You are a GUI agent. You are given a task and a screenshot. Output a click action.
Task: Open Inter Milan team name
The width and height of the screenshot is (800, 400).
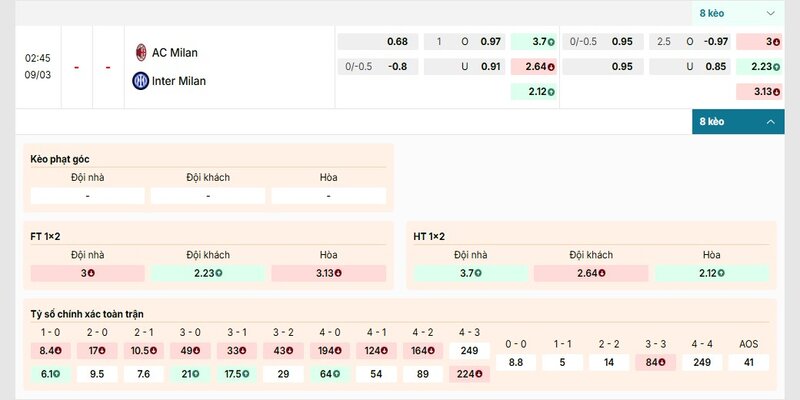[179, 81]
